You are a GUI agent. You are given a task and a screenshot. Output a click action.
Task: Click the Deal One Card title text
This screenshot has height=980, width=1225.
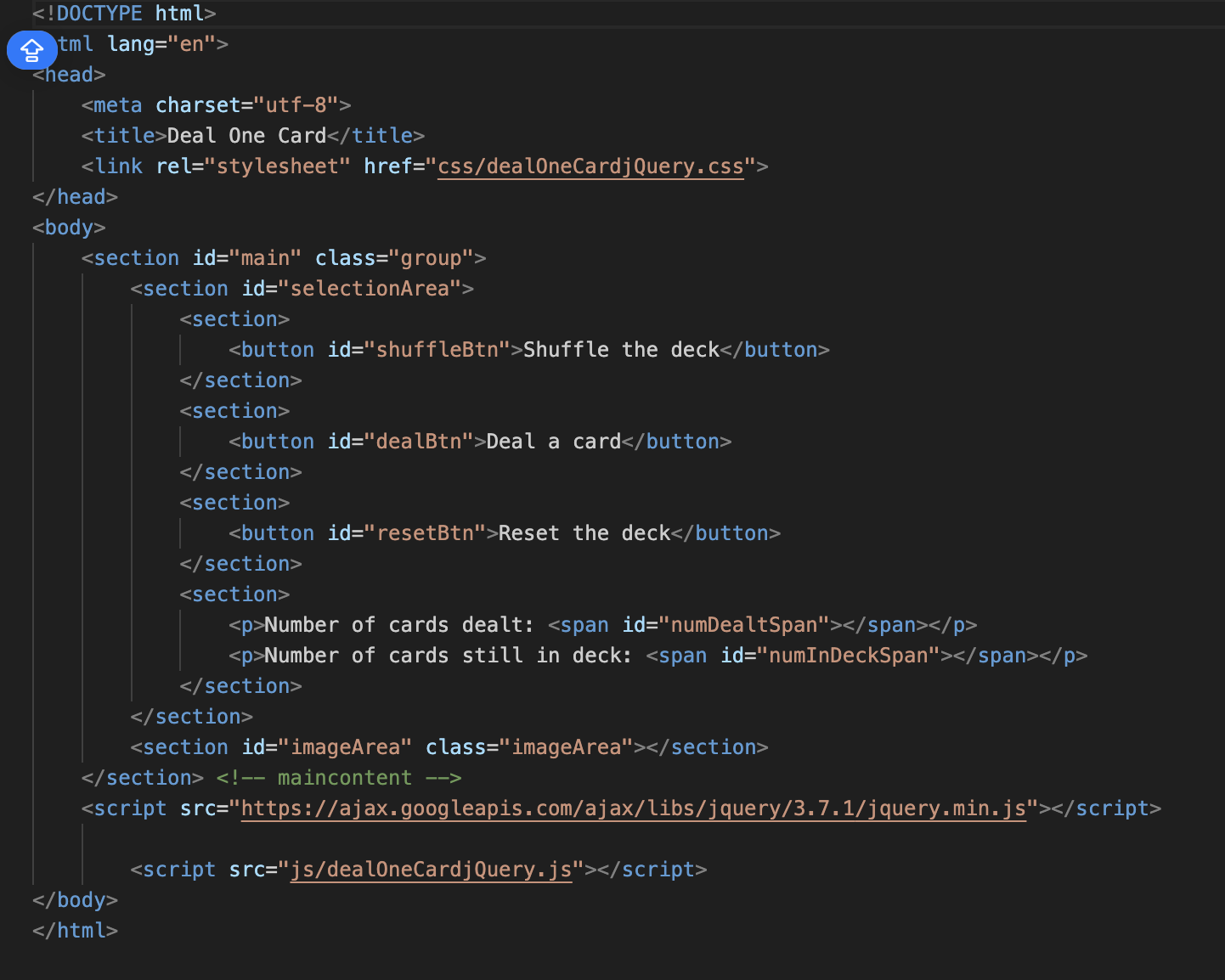pos(245,135)
